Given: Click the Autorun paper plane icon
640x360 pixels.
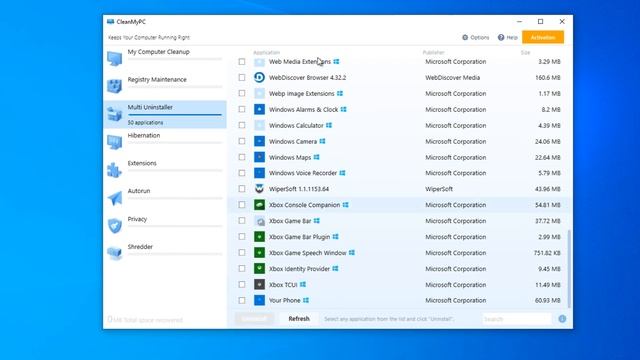Looking at the screenshot, I should tap(115, 198).
